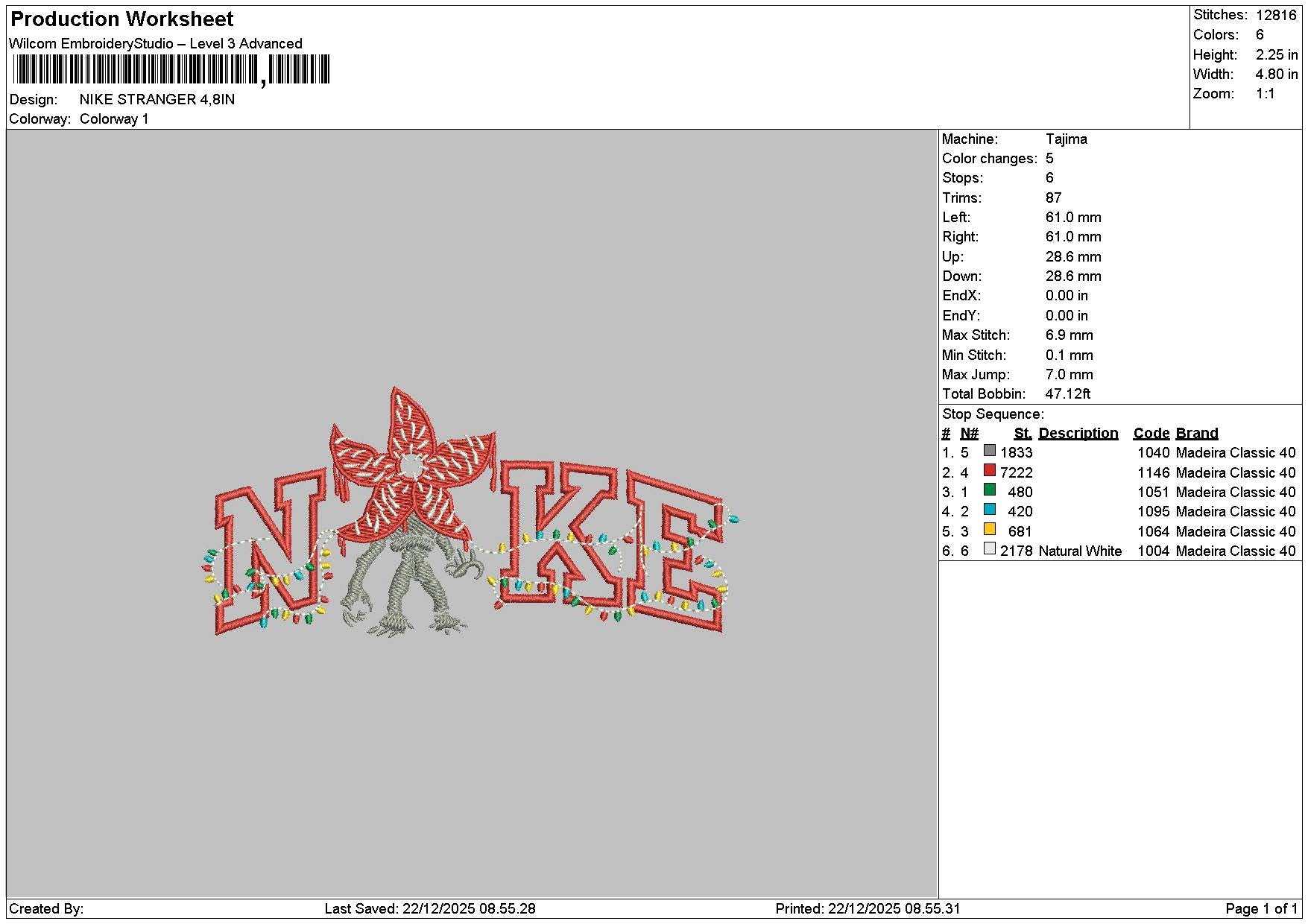Click the barcode under the Wilcom title
1308x924 pixels.
pyautogui.click(x=171, y=70)
